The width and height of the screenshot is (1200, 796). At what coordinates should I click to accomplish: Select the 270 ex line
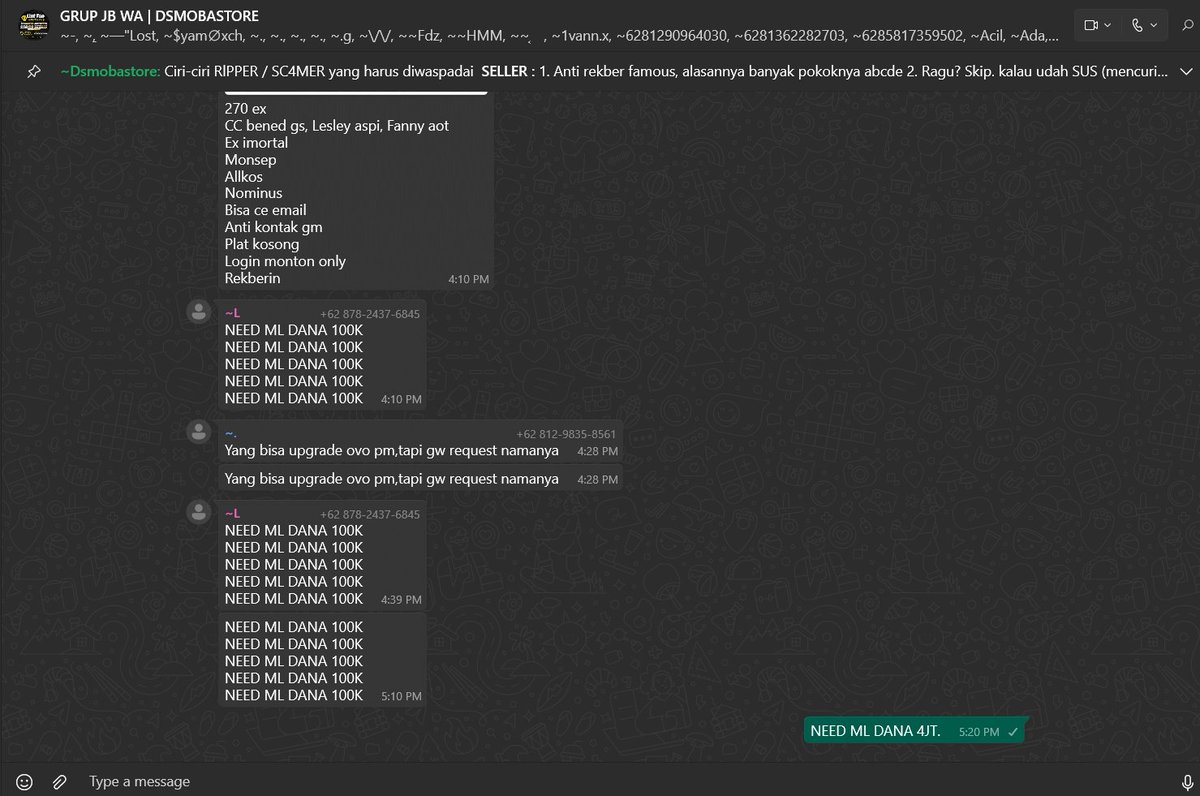[246, 108]
